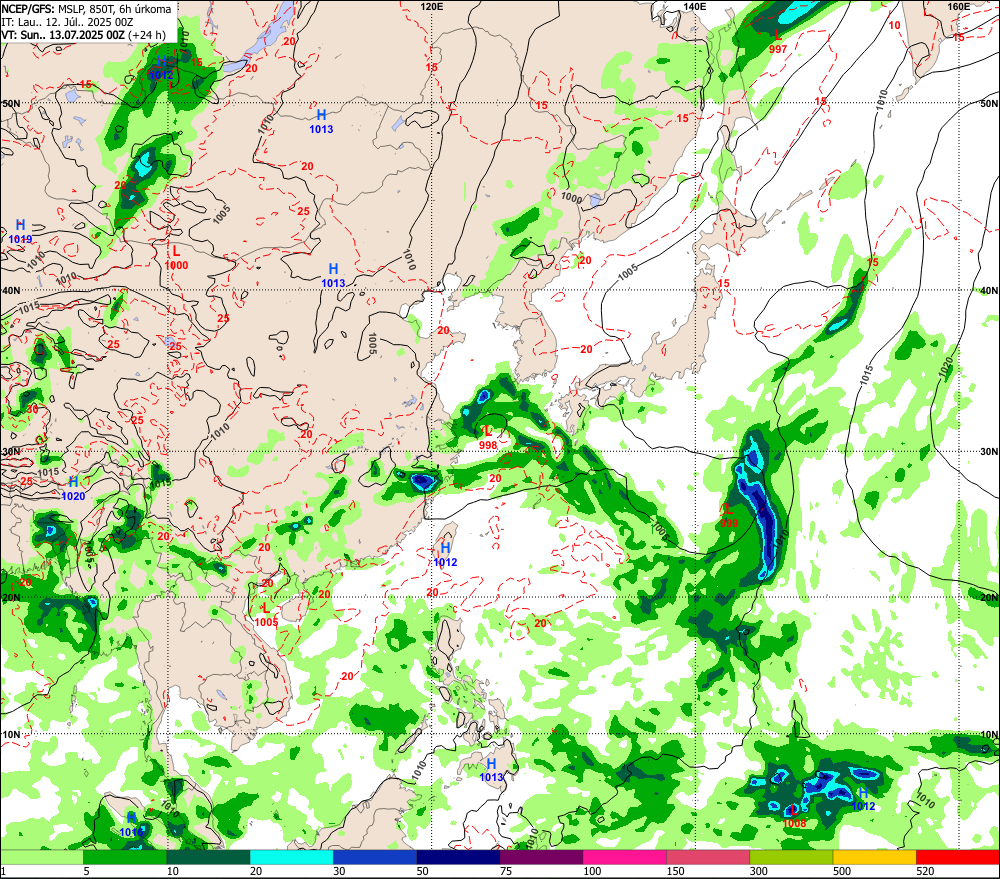Click the legend value "75"

pos(506,871)
